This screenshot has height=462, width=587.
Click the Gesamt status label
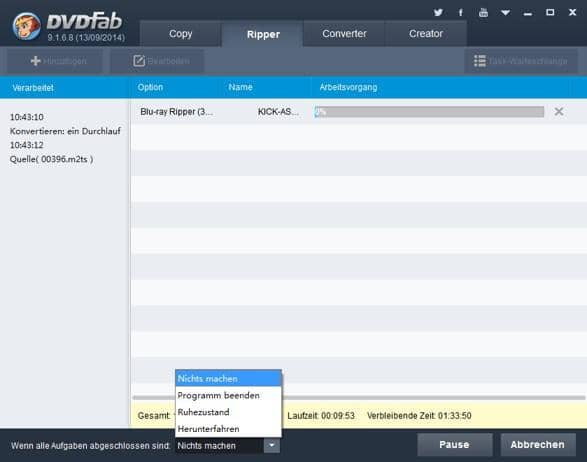154,416
